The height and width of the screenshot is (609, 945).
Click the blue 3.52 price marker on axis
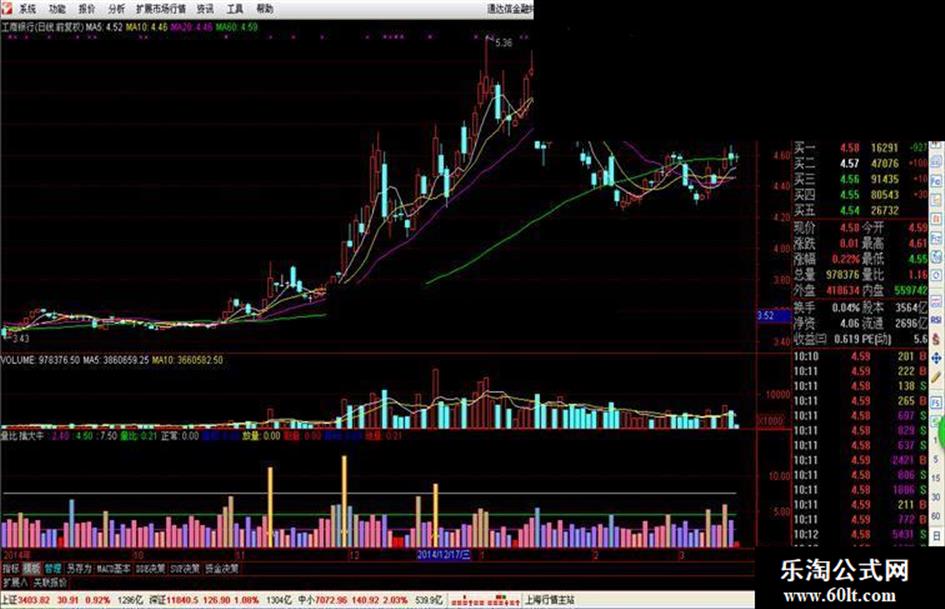pos(773,315)
